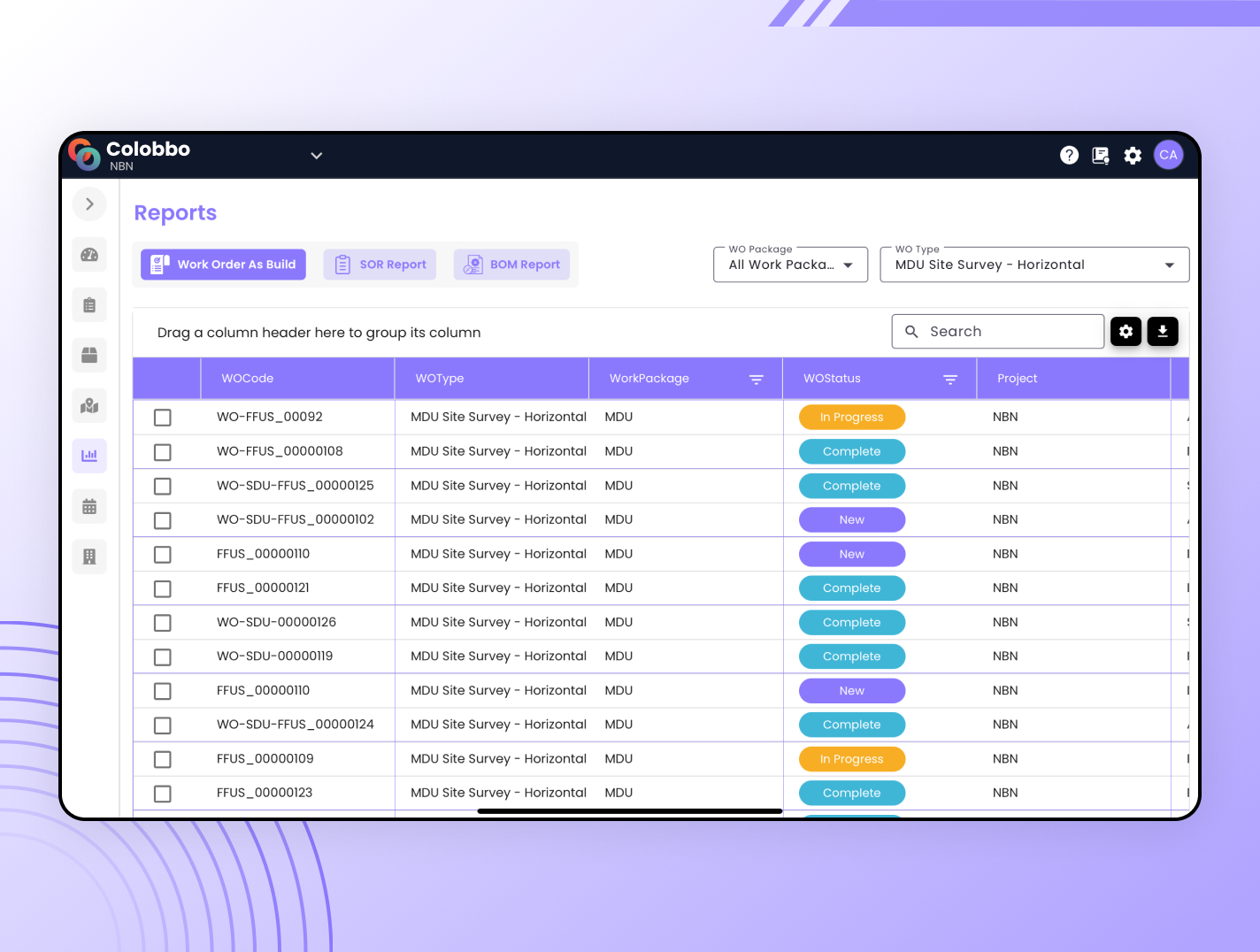Viewport: 1260px width, 952px height.
Task: Open the calendar icon in the sidebar
Action: [x=89, y=507]
